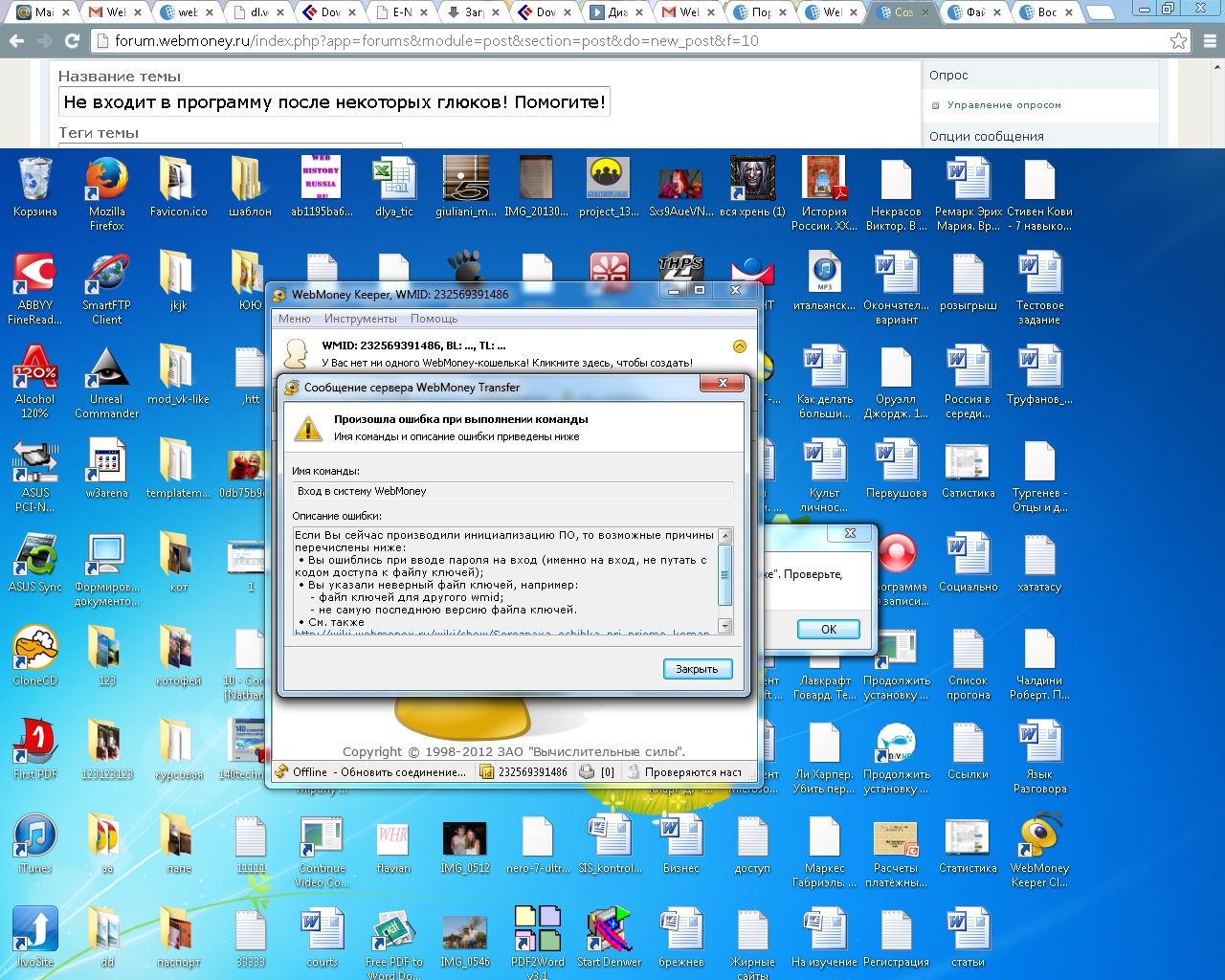This screenshot has height=980, width=1225.
Task: Select the Тестовое задание document icon
Action: click(x=1039, y=287)
